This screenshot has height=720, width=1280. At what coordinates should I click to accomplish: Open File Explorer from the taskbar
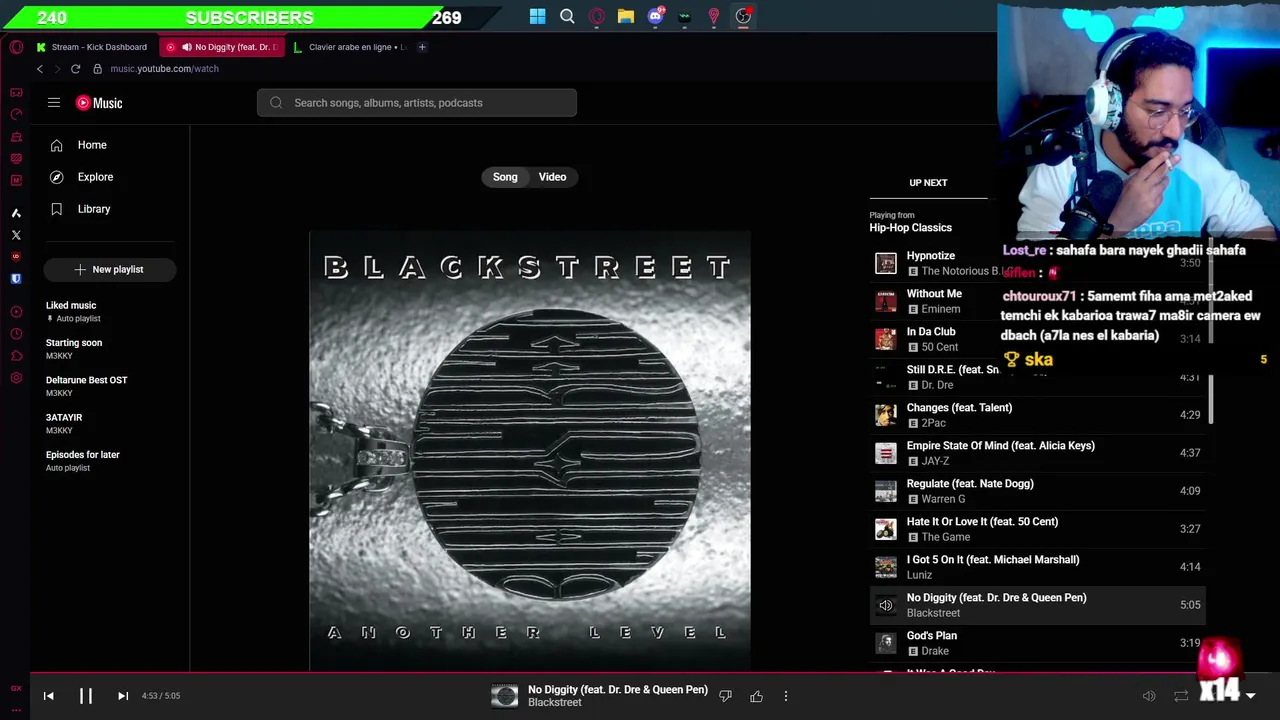click(x=626, y=16)
